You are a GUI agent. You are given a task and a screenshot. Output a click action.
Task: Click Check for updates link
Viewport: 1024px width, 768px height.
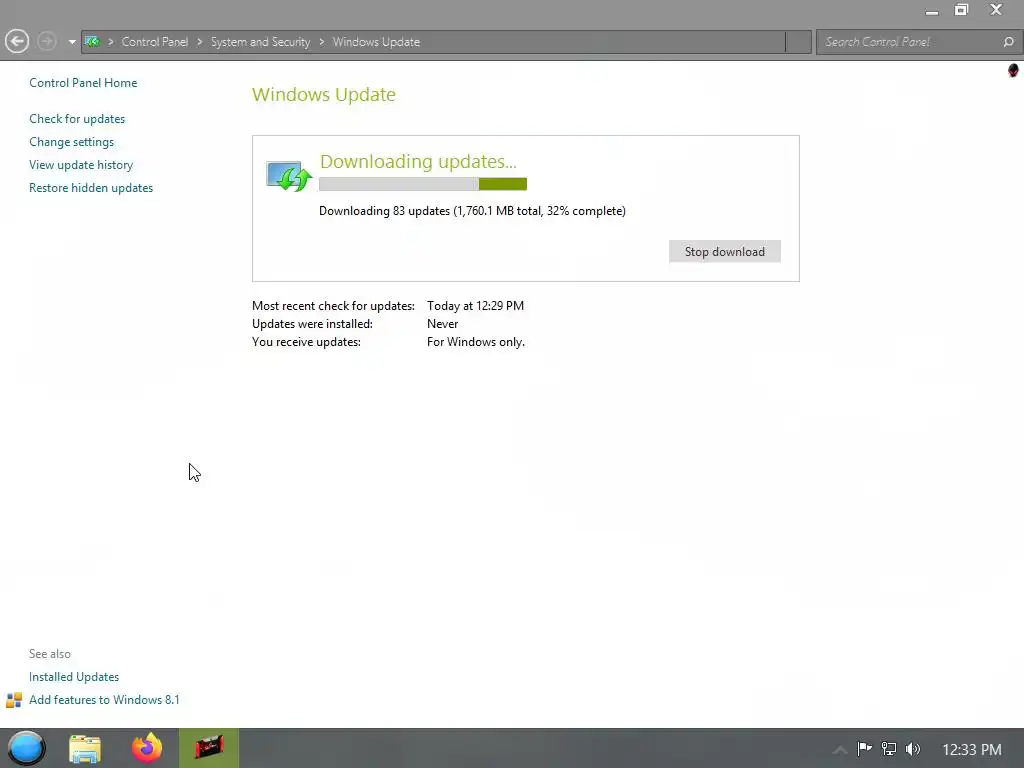pyautogui.click(x=77, y=119)
